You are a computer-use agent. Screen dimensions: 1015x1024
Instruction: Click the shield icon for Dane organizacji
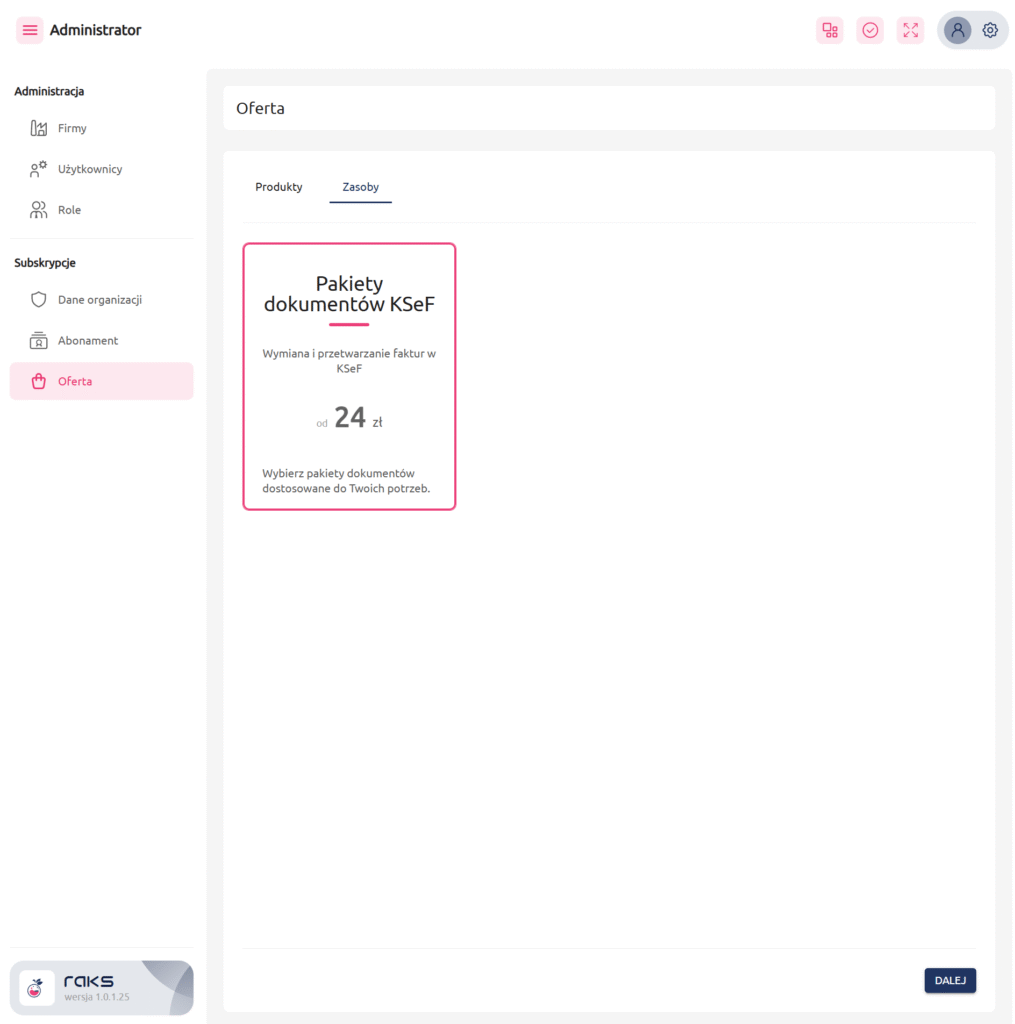[39, 300]
